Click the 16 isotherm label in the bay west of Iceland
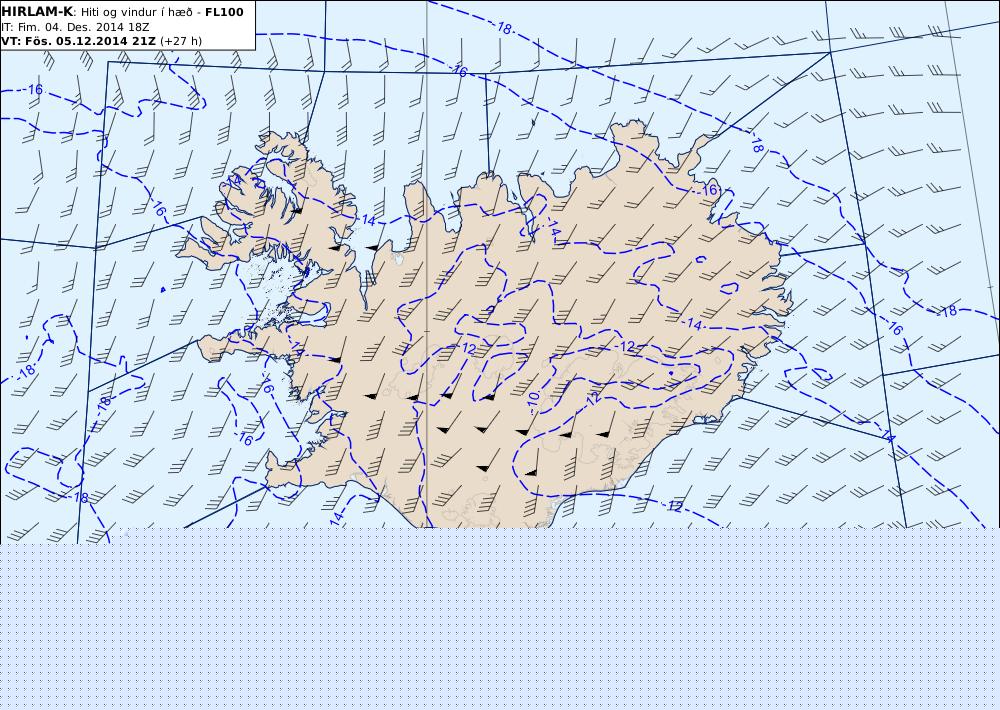The image size is (1000, 710). point(246,440)
